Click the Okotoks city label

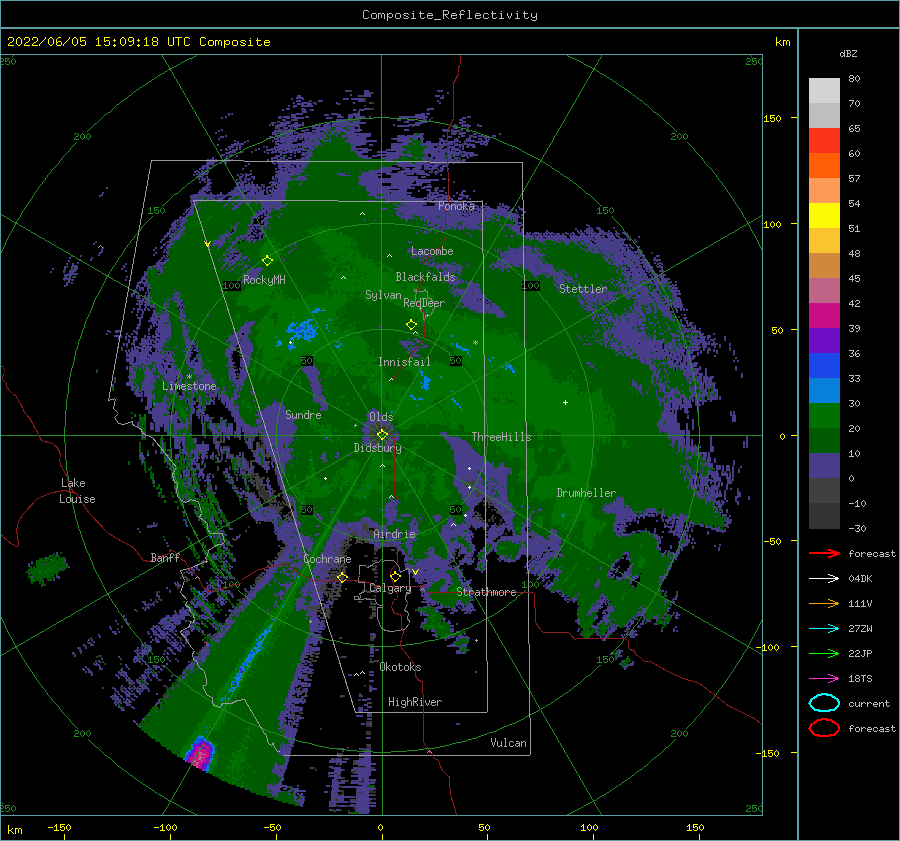(x=400, y=667)
